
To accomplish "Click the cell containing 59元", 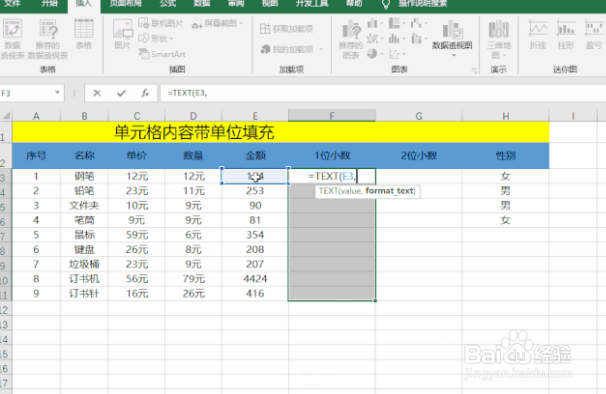I will point(137,235).
